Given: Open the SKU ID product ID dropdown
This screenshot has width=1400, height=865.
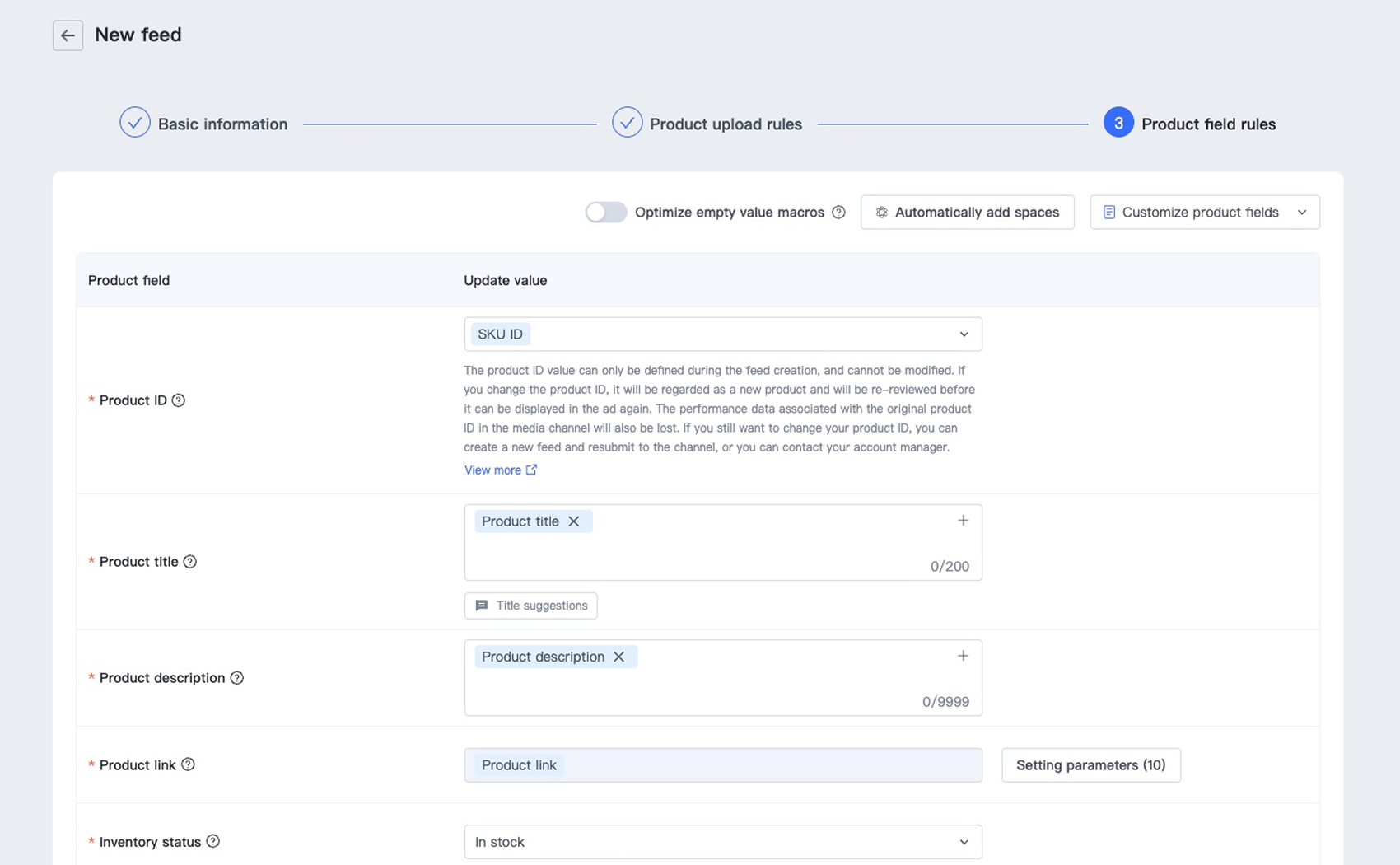Looking at the screenshot, I should pyautogui.click(x=722, y=334).
